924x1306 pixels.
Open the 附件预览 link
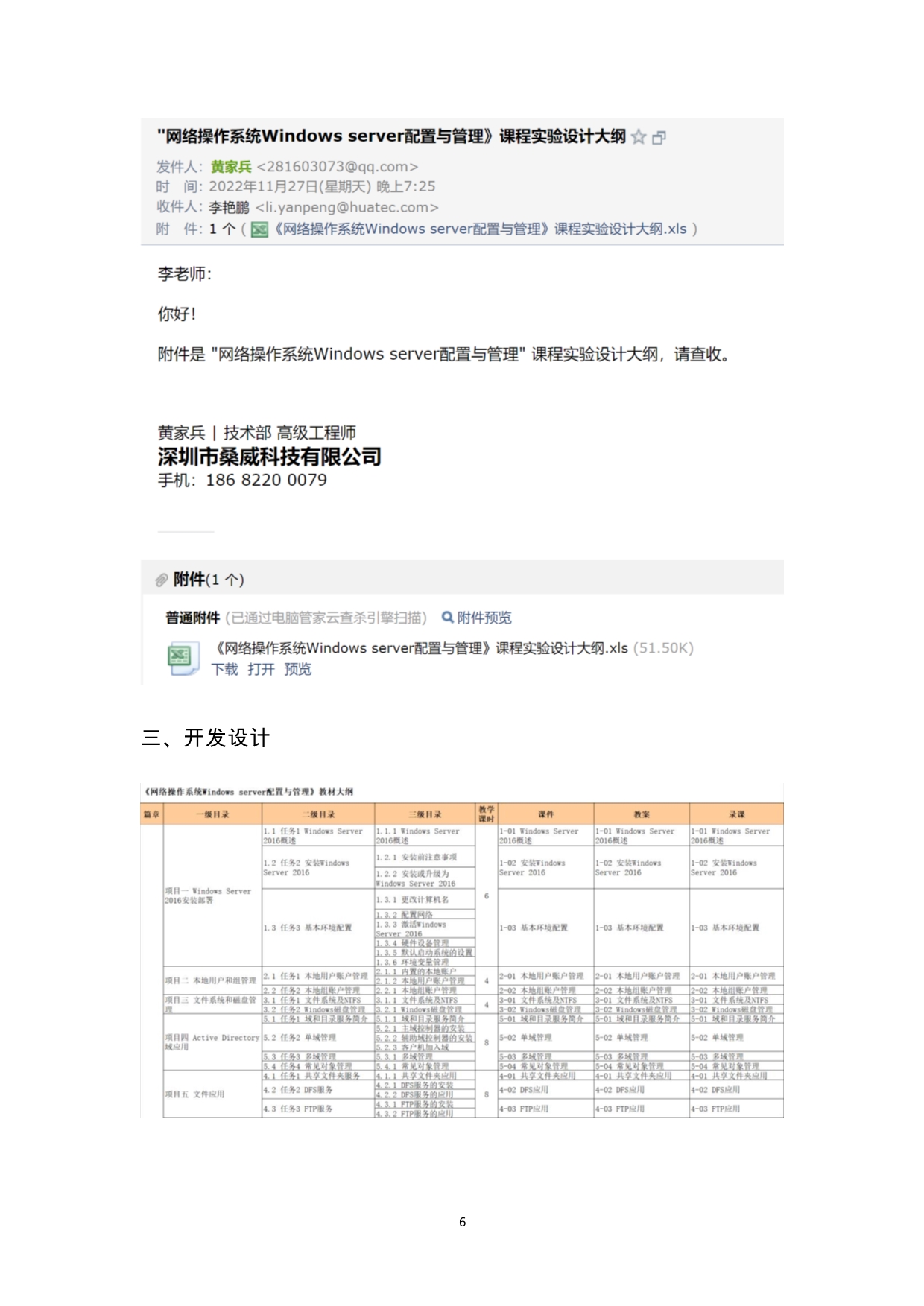484,618
